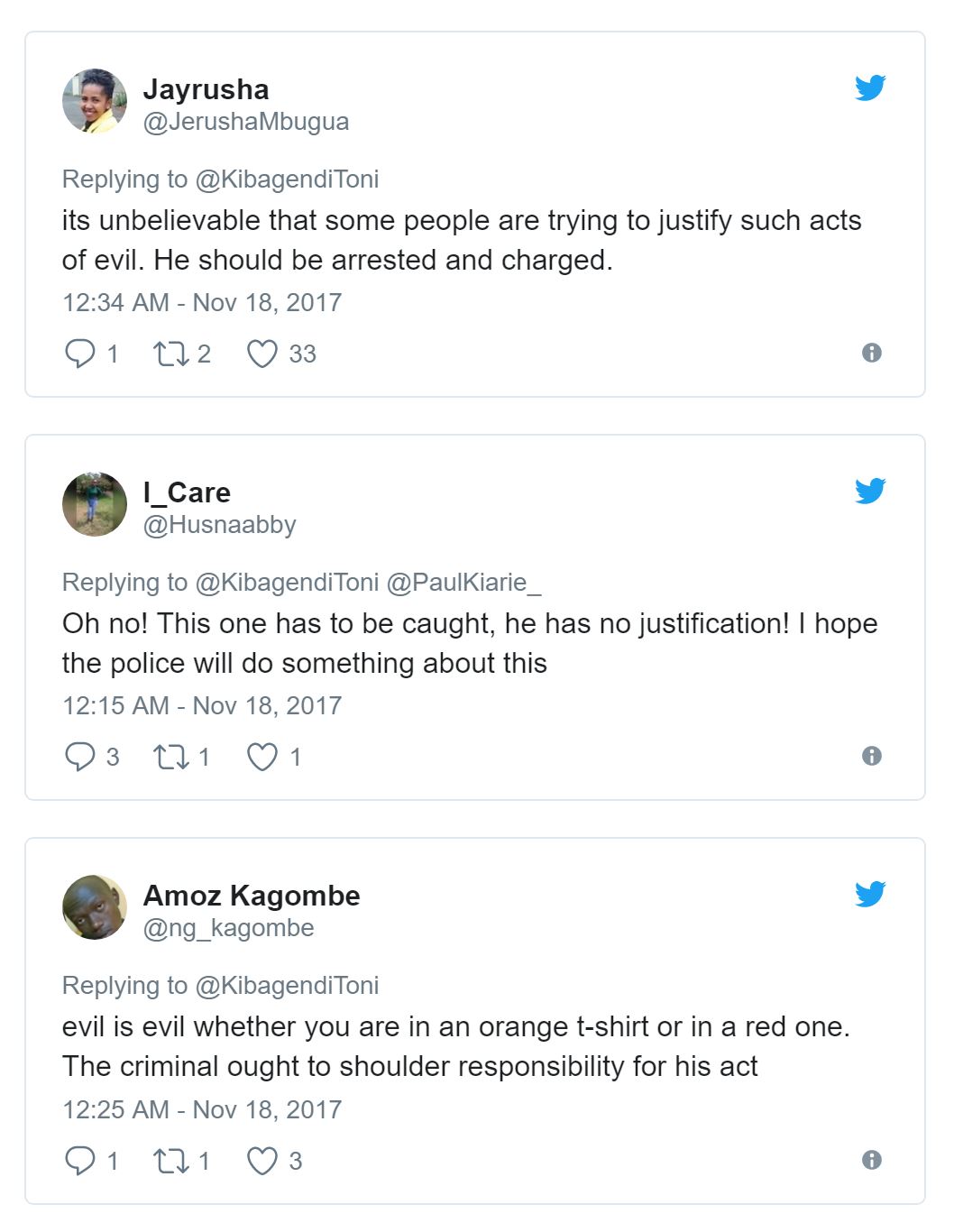This screenshot has width=954, height=1232.
Task: Open the info icon on I_Care's tweet
Action: pos(871,756)
